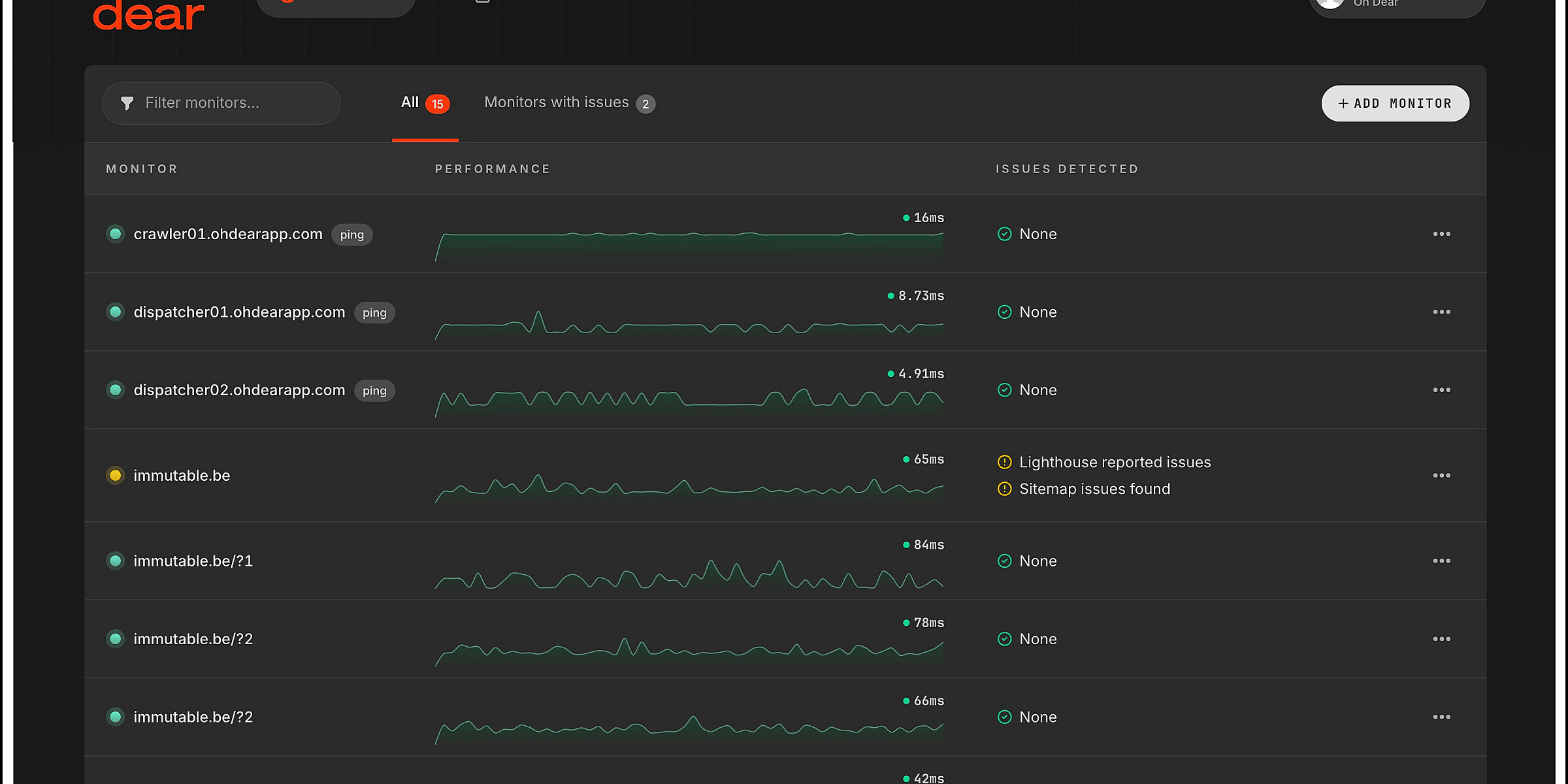Click the green check icon for crawler01 issues

[x=1005, y=234]
